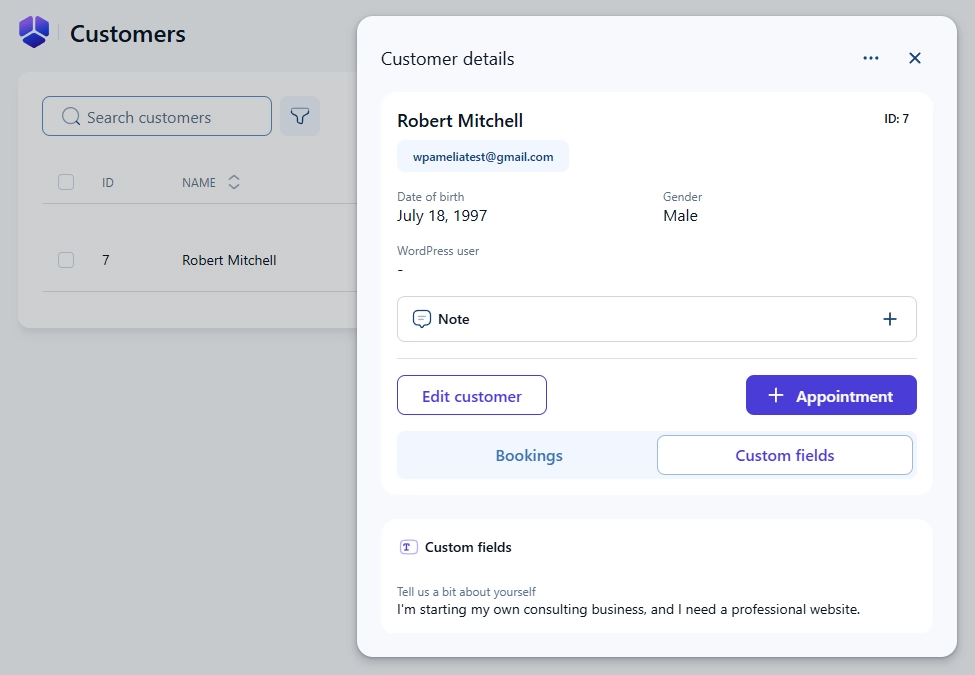The image size is (975, 675).
Task: Click the Custom fields section text icon
Action: tap(408, 547)
